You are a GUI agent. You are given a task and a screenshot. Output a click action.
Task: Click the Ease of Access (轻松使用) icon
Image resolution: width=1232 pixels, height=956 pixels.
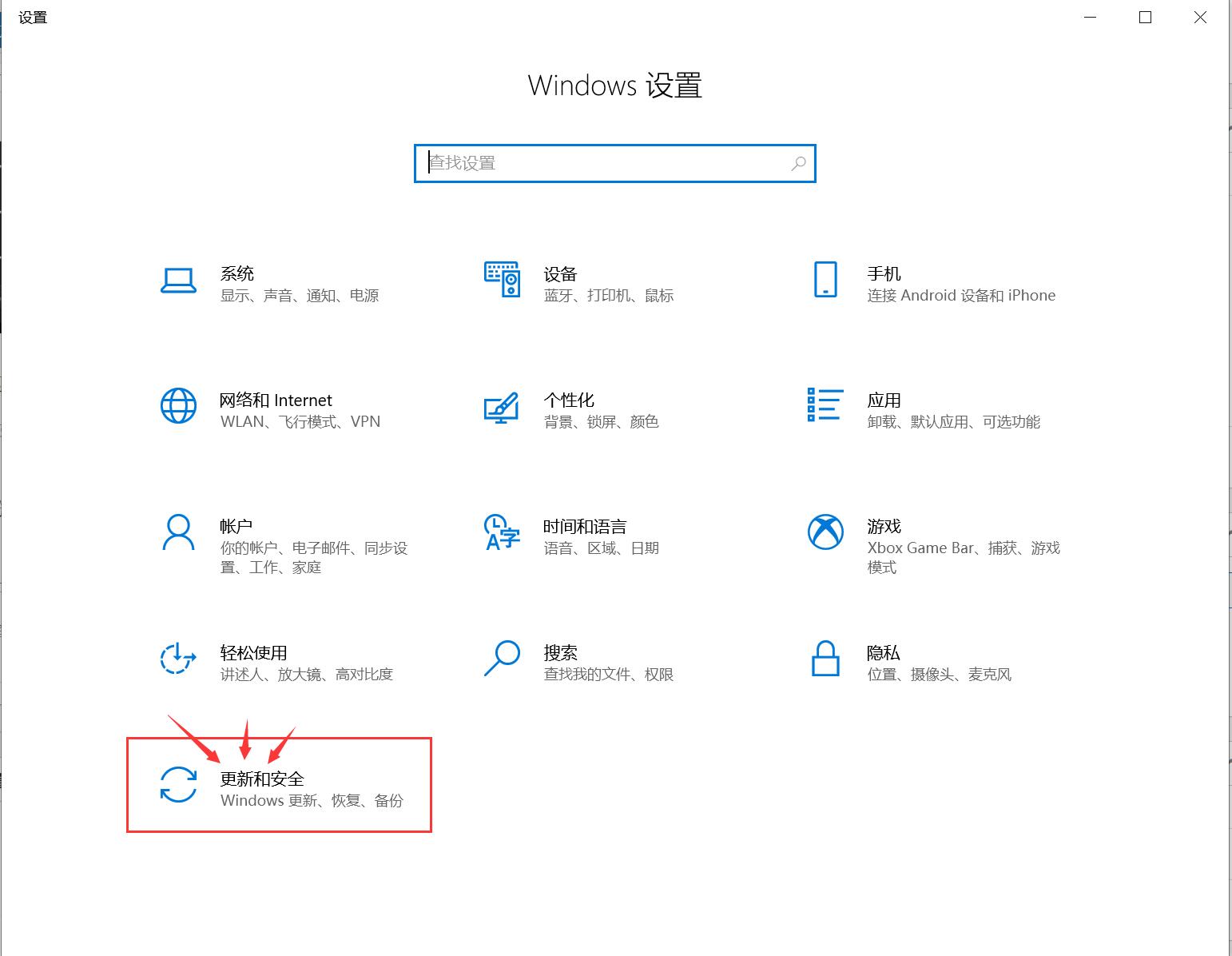[178, 659]
